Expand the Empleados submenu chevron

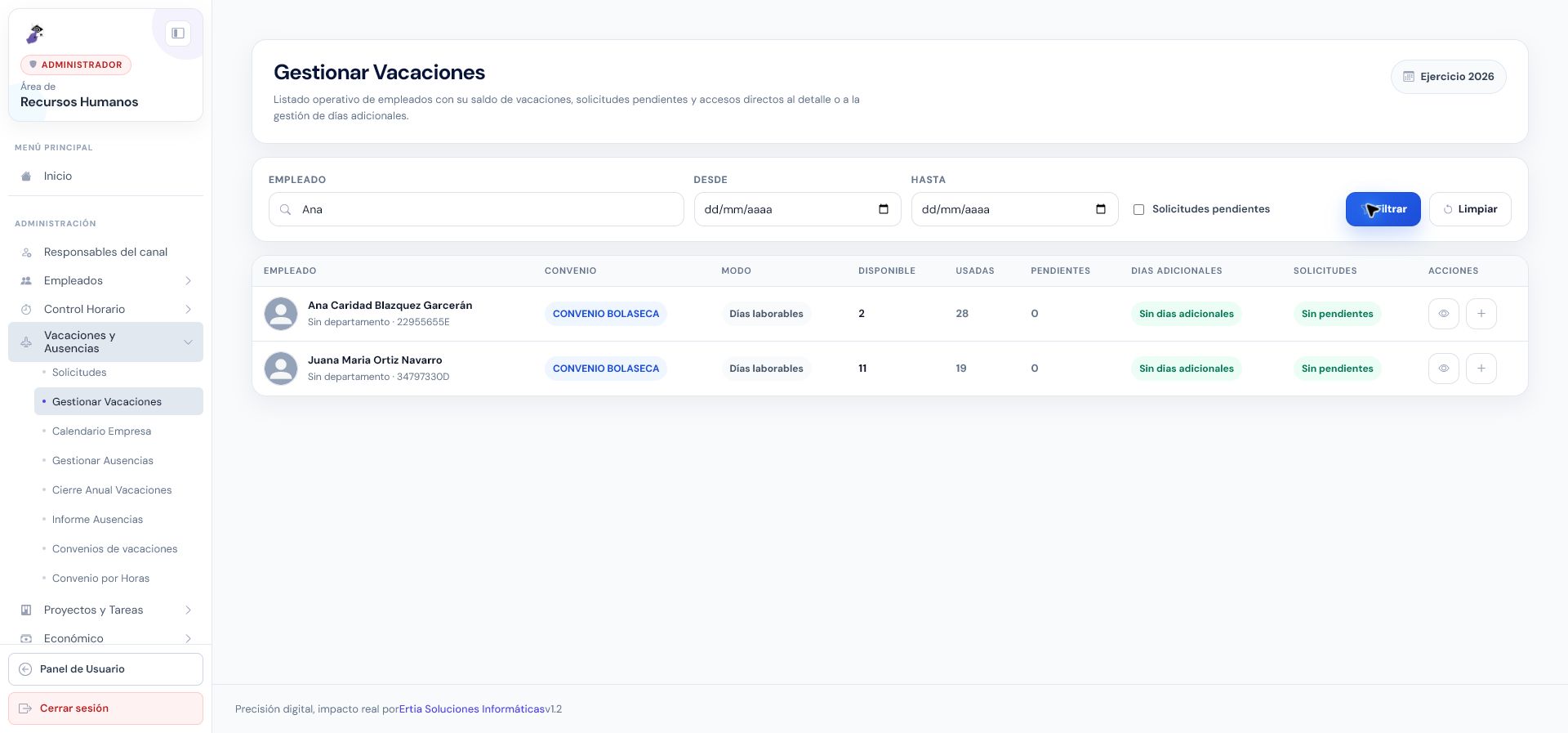click(188, 281)
